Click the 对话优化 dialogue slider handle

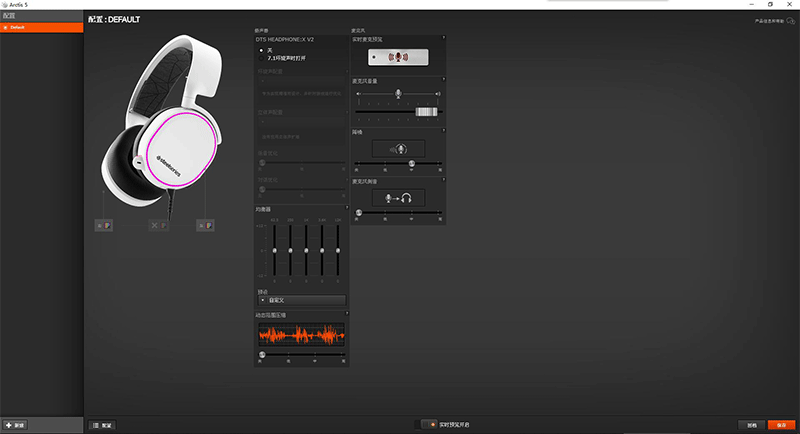(x=262, y=189)
